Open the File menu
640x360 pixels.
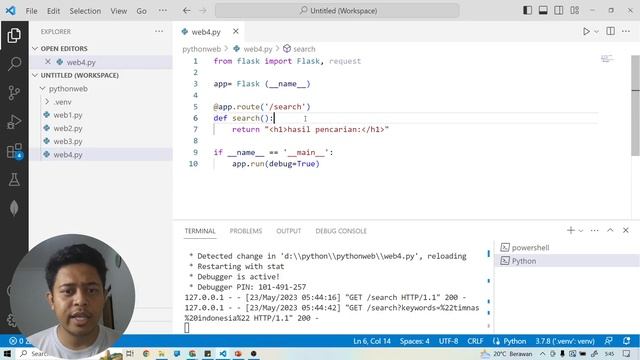click(x=31, y=11)
